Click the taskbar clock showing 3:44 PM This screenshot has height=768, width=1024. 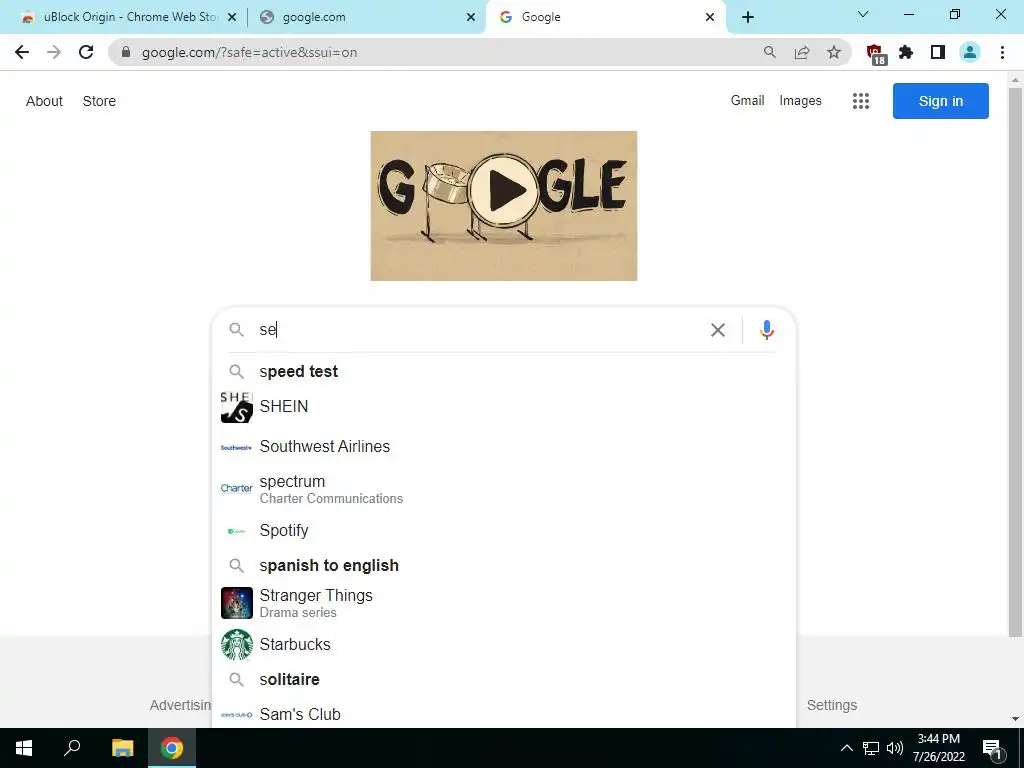(x=938, y=748)
